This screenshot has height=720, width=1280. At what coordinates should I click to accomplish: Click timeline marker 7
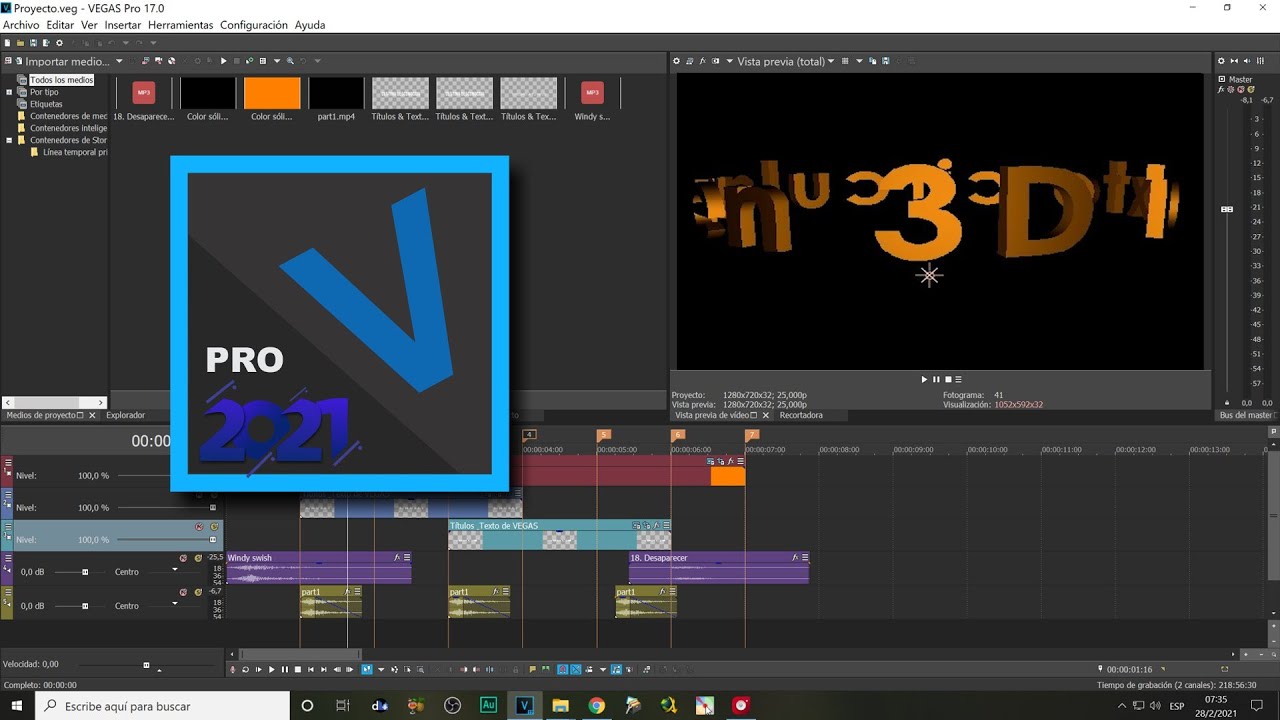(x=752, y=435)
